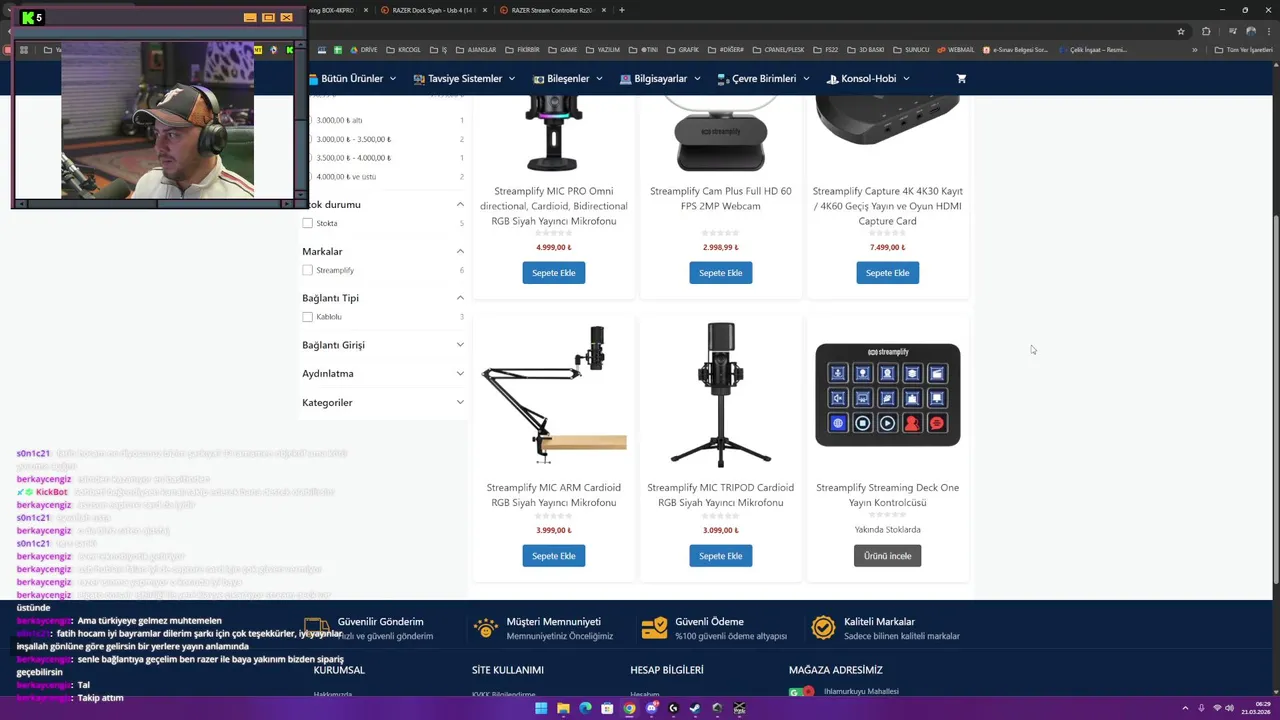Screen dimensions: 1280x720
Task: Collapse the Bağlantı Tipi filter section
Action: click(x=460, y=298)
